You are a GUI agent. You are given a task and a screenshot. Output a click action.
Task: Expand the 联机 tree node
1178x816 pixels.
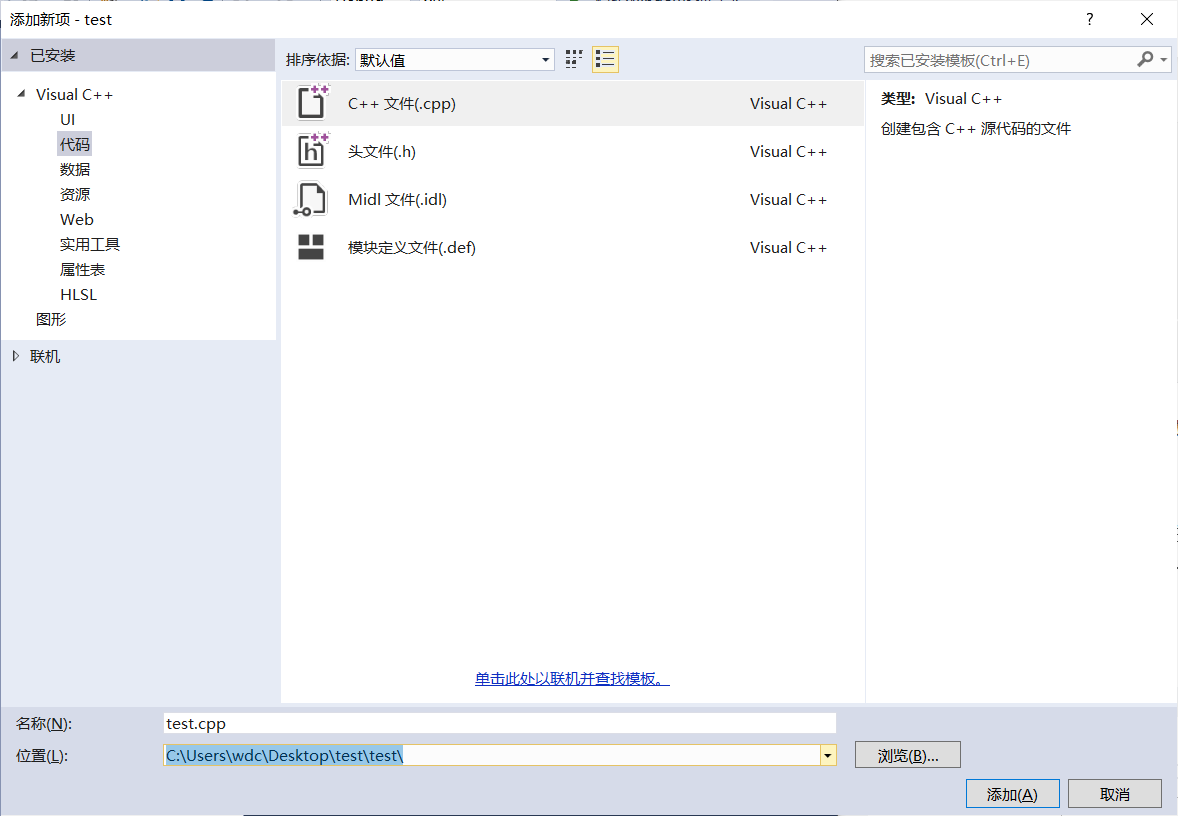[x=16, y=356]
